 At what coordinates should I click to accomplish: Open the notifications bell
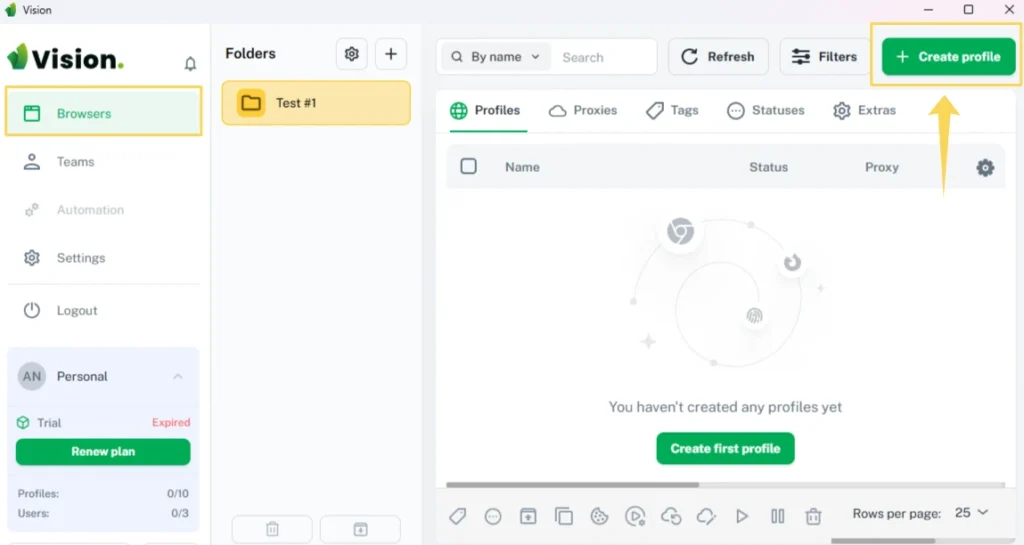[190, 63]
